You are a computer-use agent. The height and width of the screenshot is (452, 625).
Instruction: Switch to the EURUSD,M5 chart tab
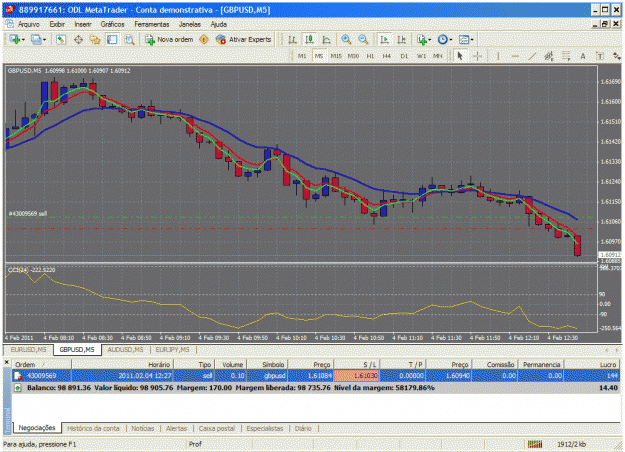28,350
